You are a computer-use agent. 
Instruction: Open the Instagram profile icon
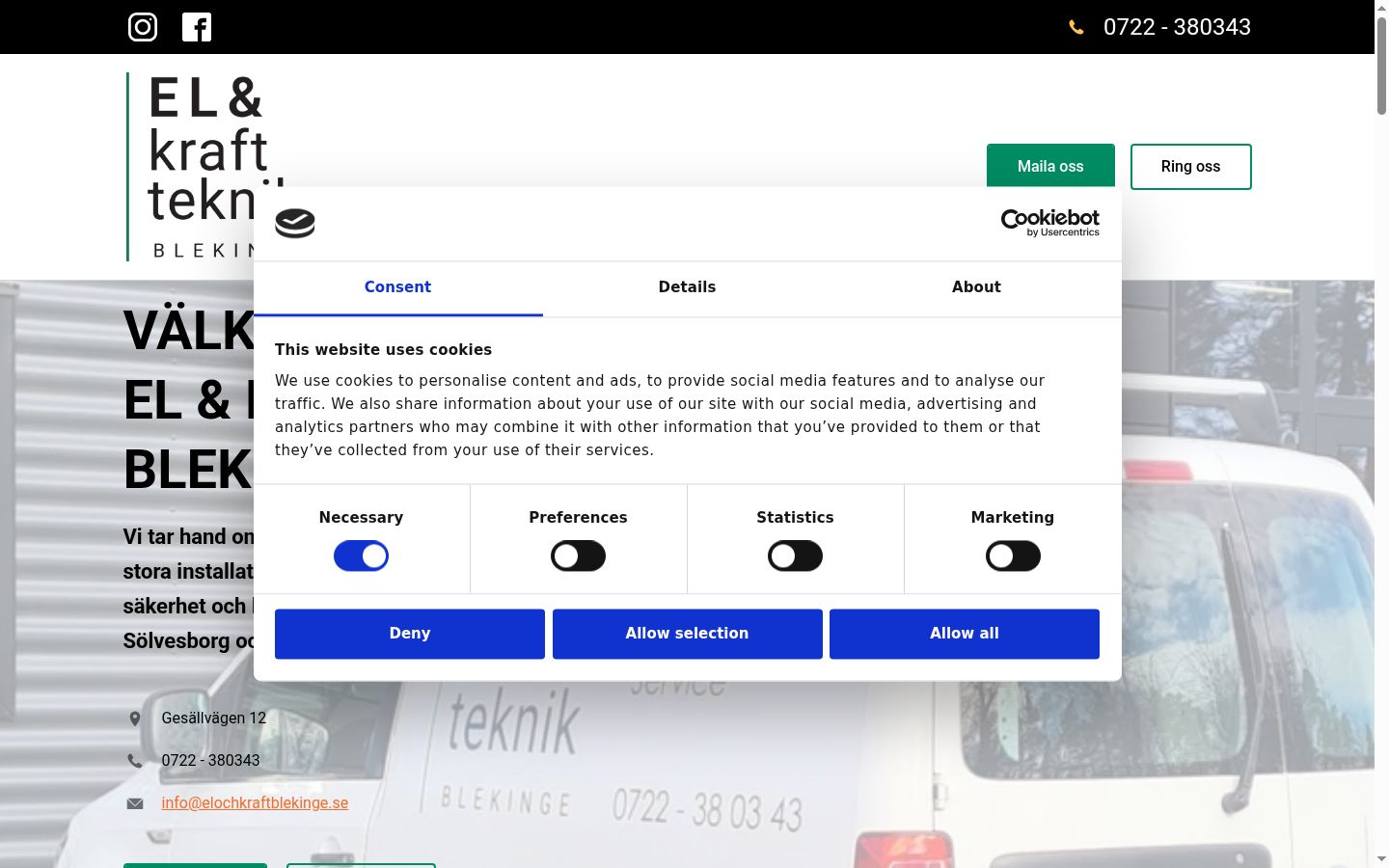pos(143,27)
